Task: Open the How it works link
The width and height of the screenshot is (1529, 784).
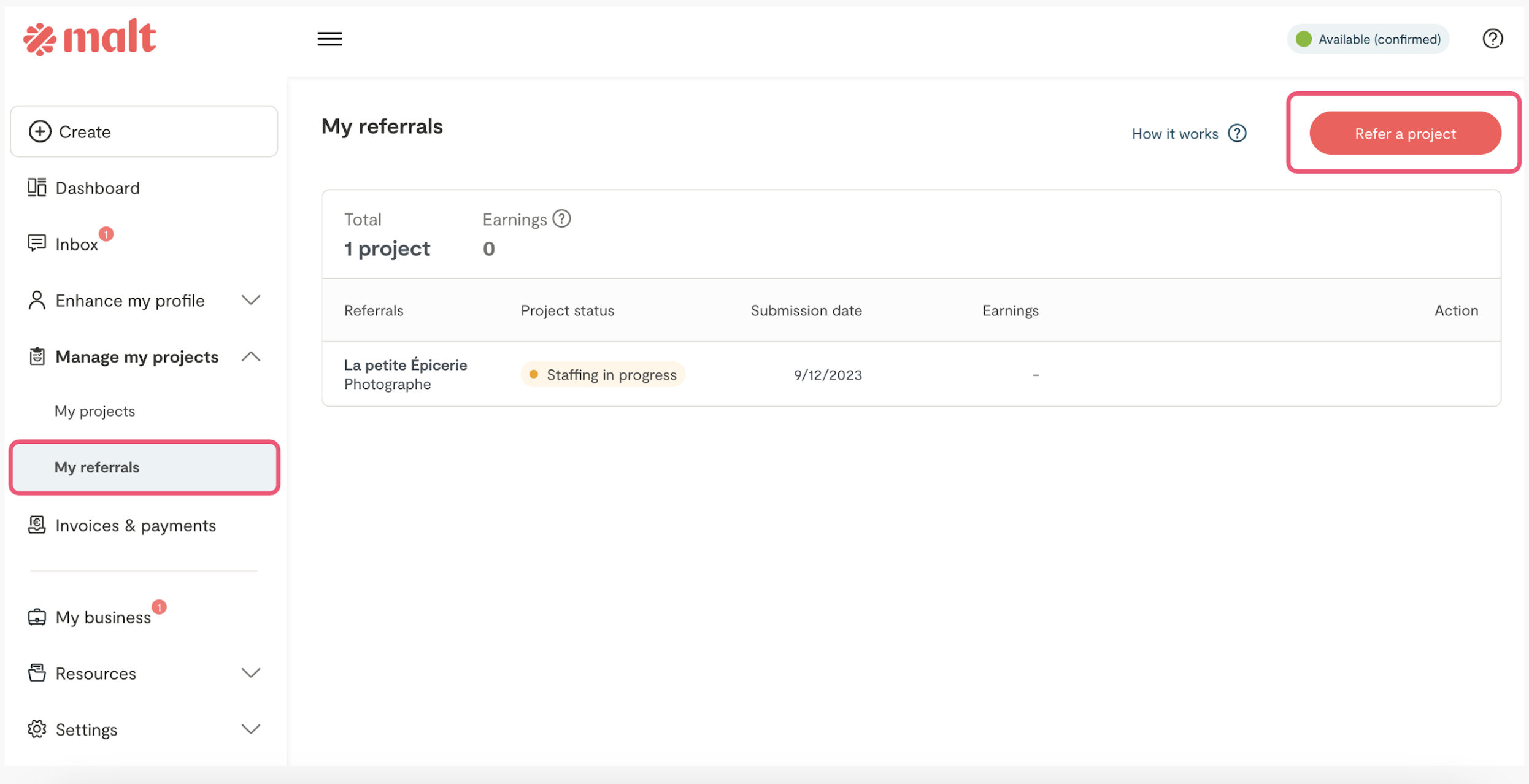Action: [1174, 134]
